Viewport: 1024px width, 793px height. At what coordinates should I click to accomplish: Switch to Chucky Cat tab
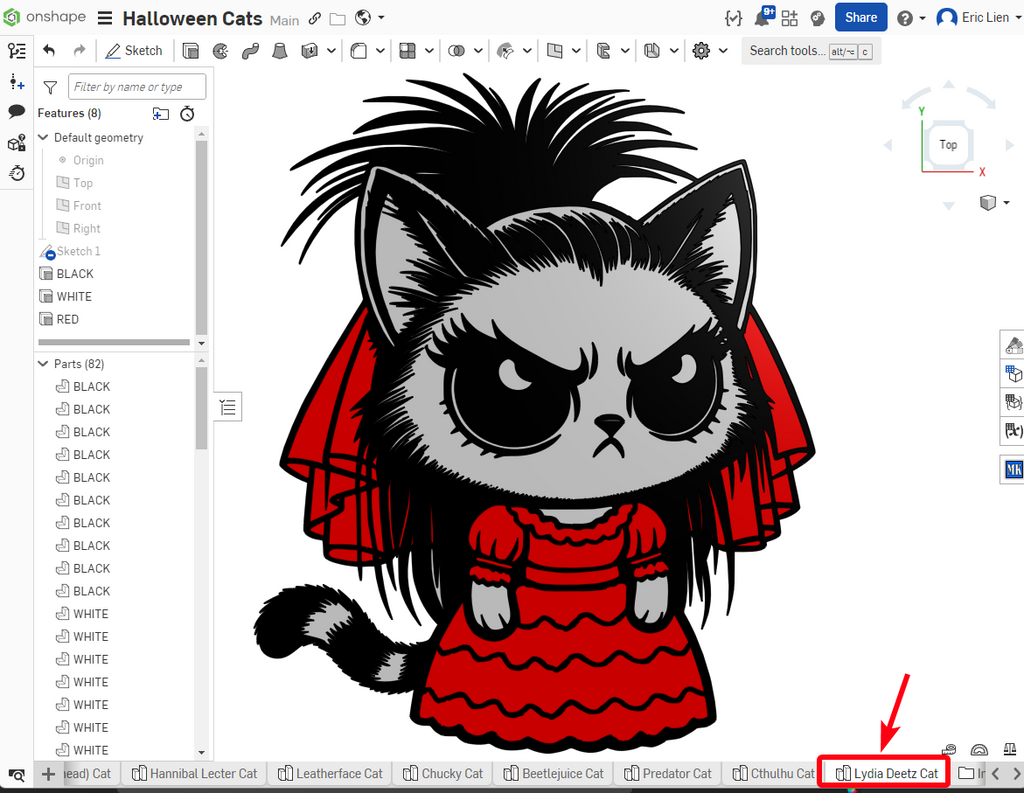(x=443, y=773)
